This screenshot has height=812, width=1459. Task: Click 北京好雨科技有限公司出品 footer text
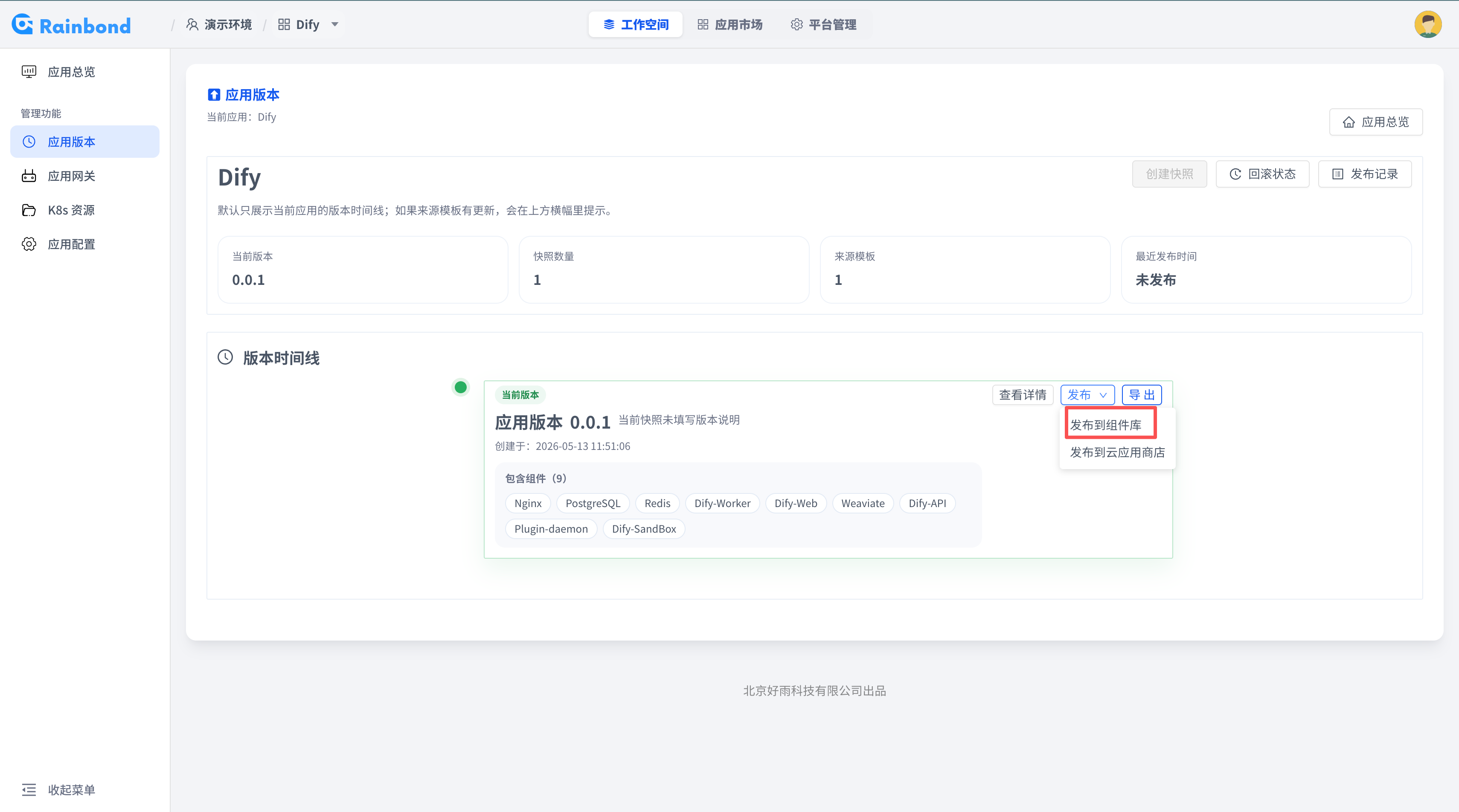click(814, 691)
